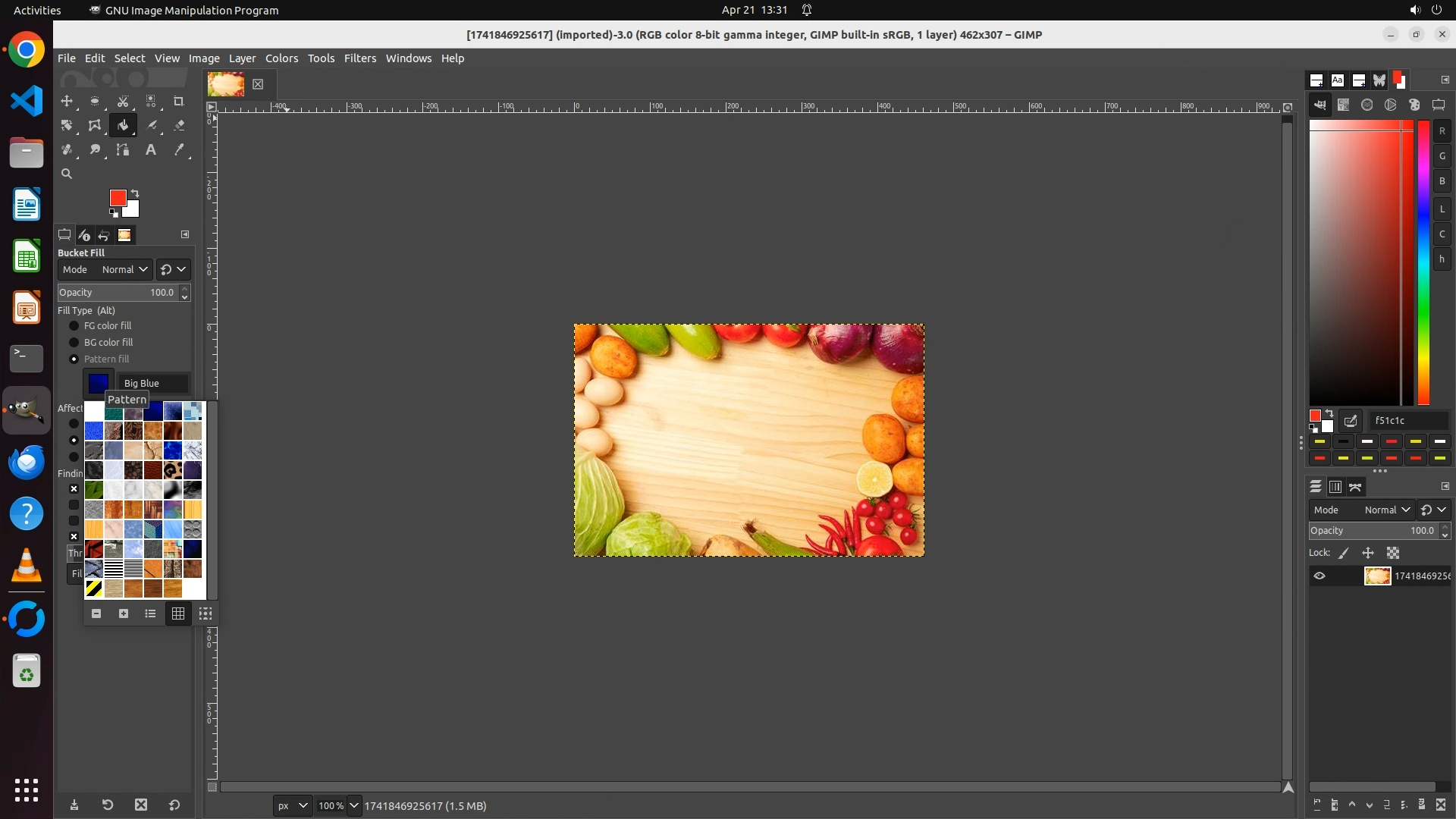Choose the Scissors Select tool
The height and width of the screenshot is (819, 1456).
coord(123,101)
